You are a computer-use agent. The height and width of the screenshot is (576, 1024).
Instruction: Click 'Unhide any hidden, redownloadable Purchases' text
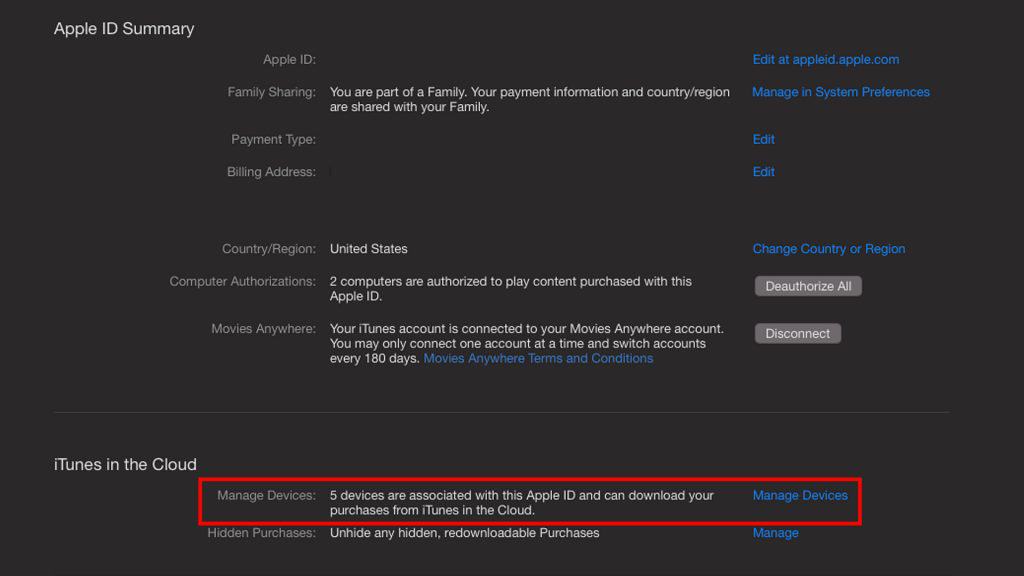(x=464, y=533)
